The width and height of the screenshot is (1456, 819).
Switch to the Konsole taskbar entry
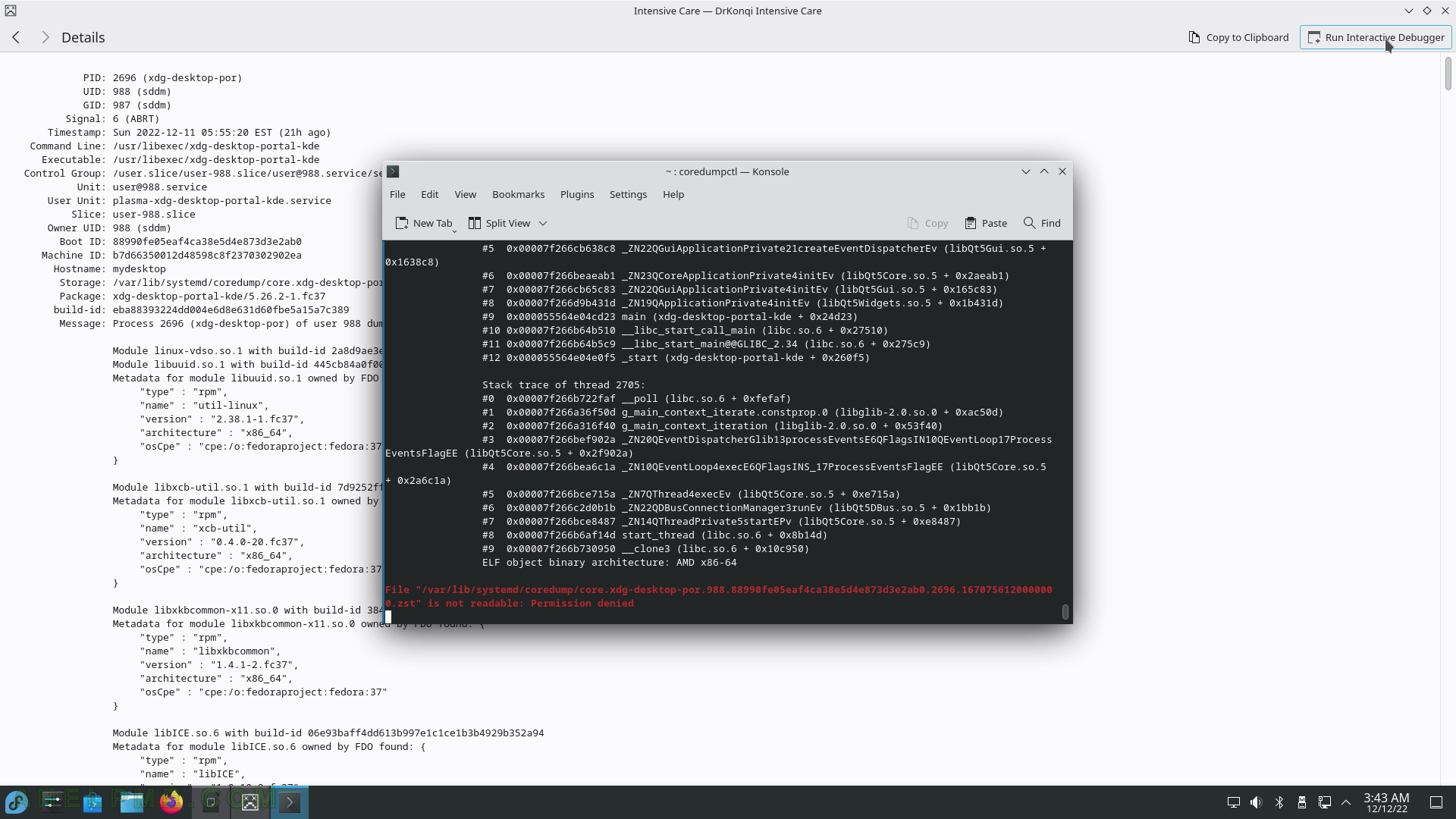pos(290,802)
